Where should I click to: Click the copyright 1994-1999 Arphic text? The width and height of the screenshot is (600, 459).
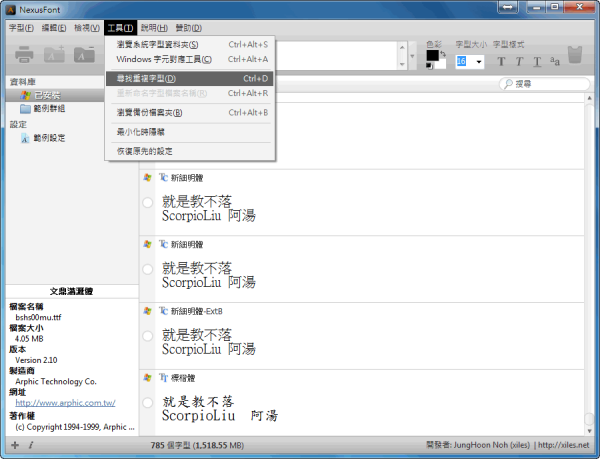75,427
